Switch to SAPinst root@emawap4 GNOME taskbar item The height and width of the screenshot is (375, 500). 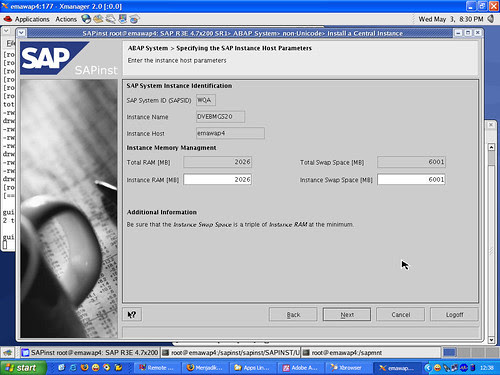[x=90, y=352]
